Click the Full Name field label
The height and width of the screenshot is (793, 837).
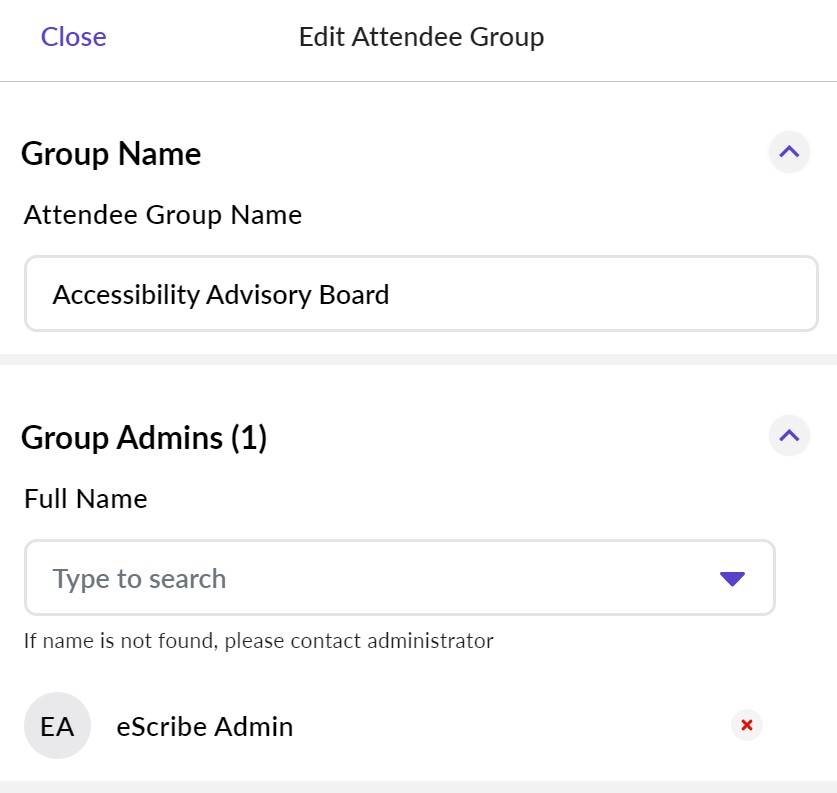pyautogui.click(x=85, y=498)
